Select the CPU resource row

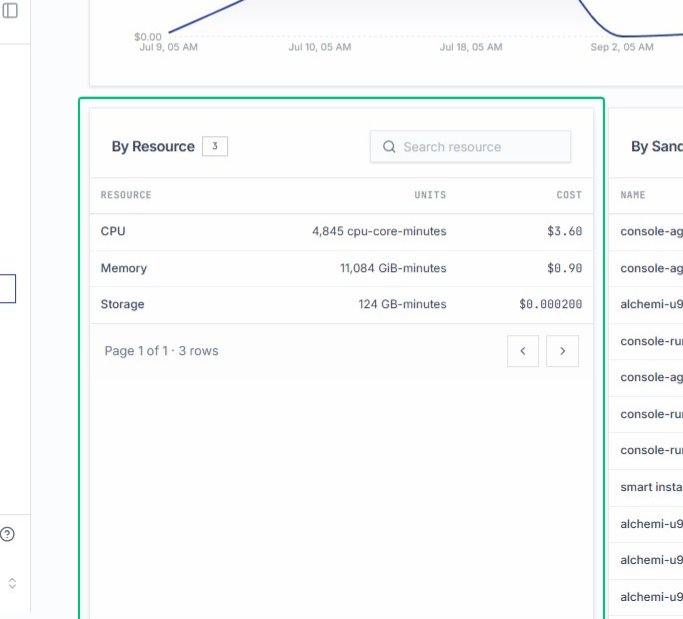pyautogui.click(x=341, y=232)
